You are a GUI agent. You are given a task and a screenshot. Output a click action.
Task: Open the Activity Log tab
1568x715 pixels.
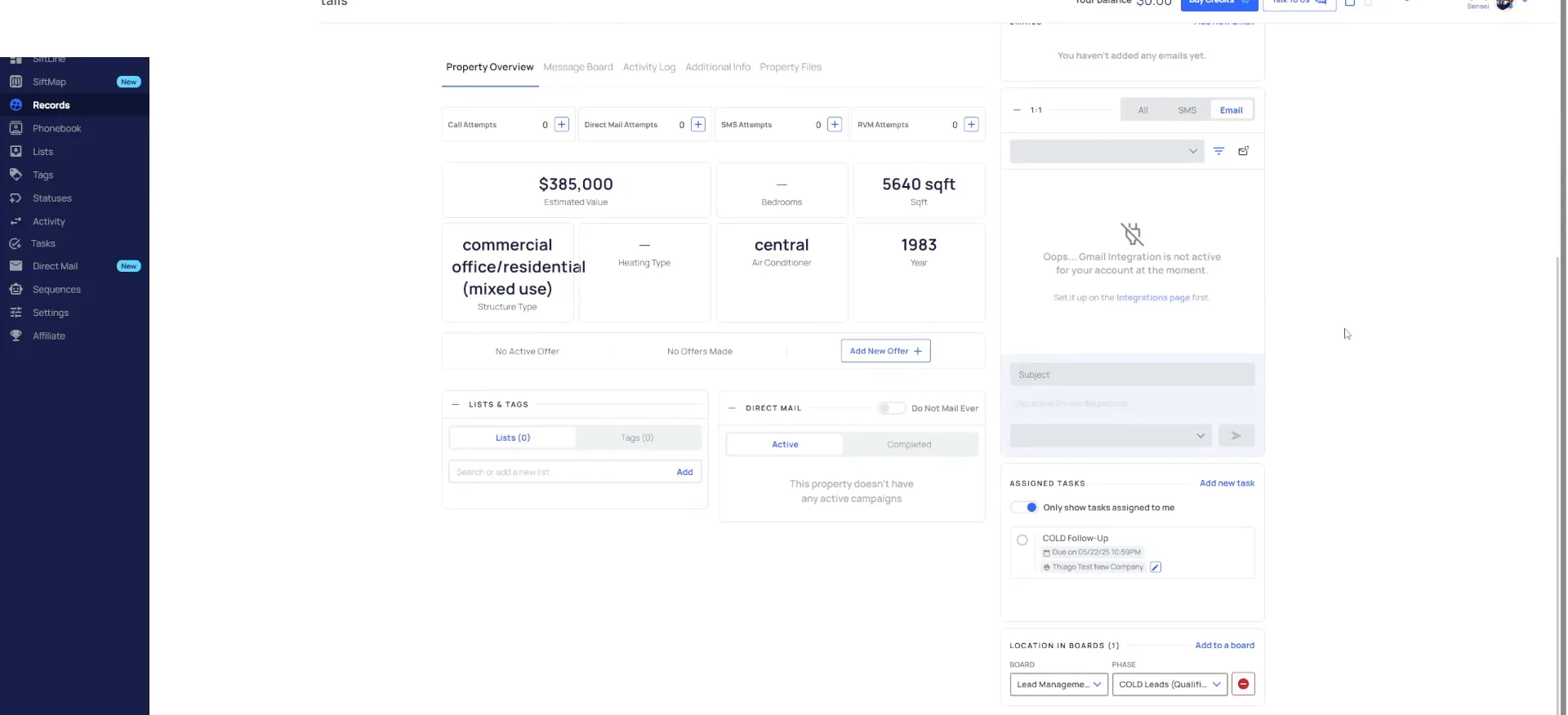(649, 67)
